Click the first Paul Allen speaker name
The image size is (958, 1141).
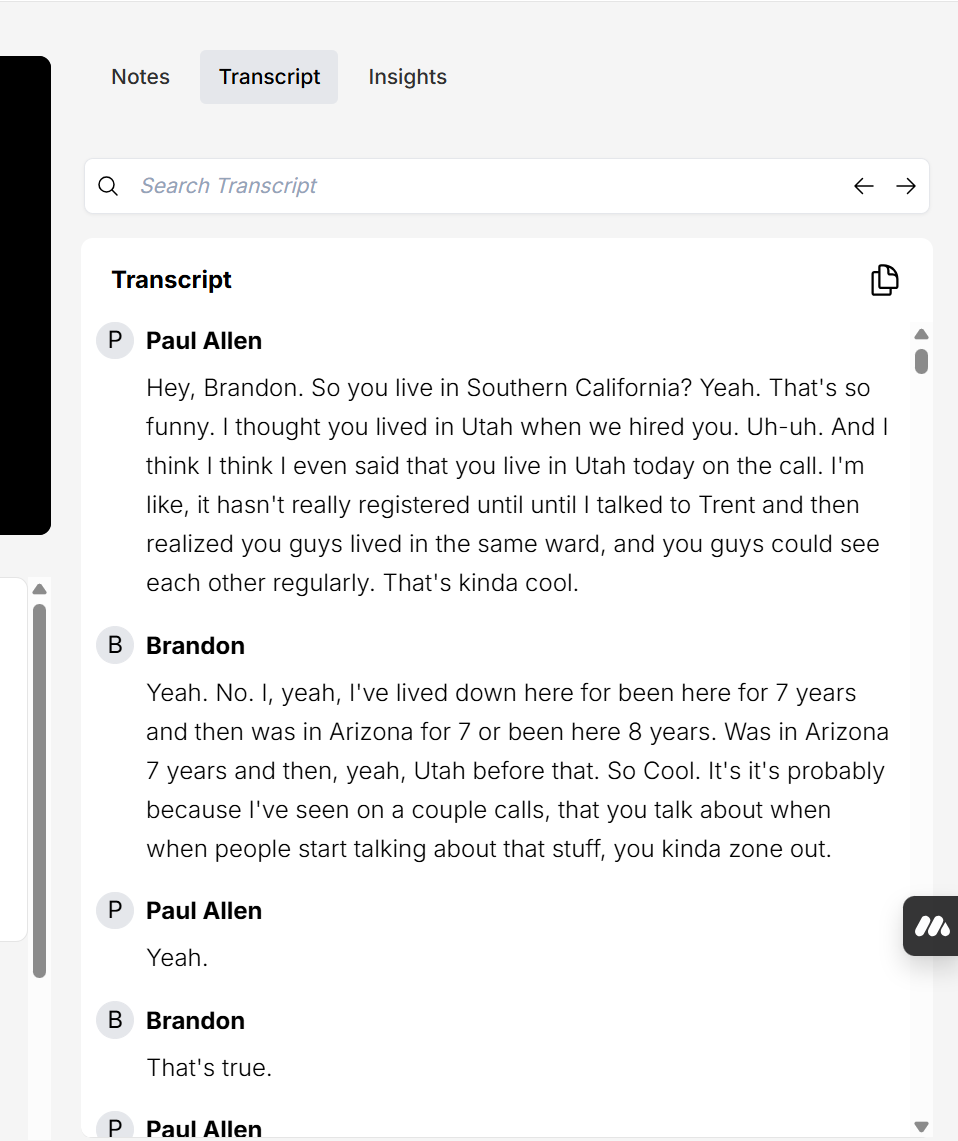coord(204,340)
